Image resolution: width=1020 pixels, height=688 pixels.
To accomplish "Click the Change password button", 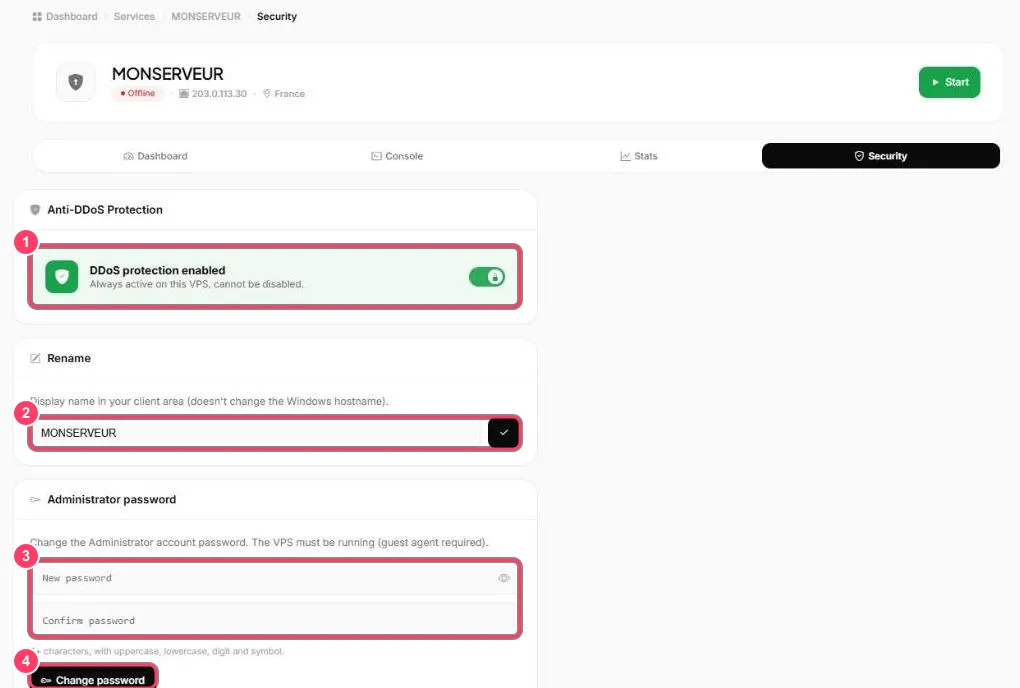I will (93, 680).
